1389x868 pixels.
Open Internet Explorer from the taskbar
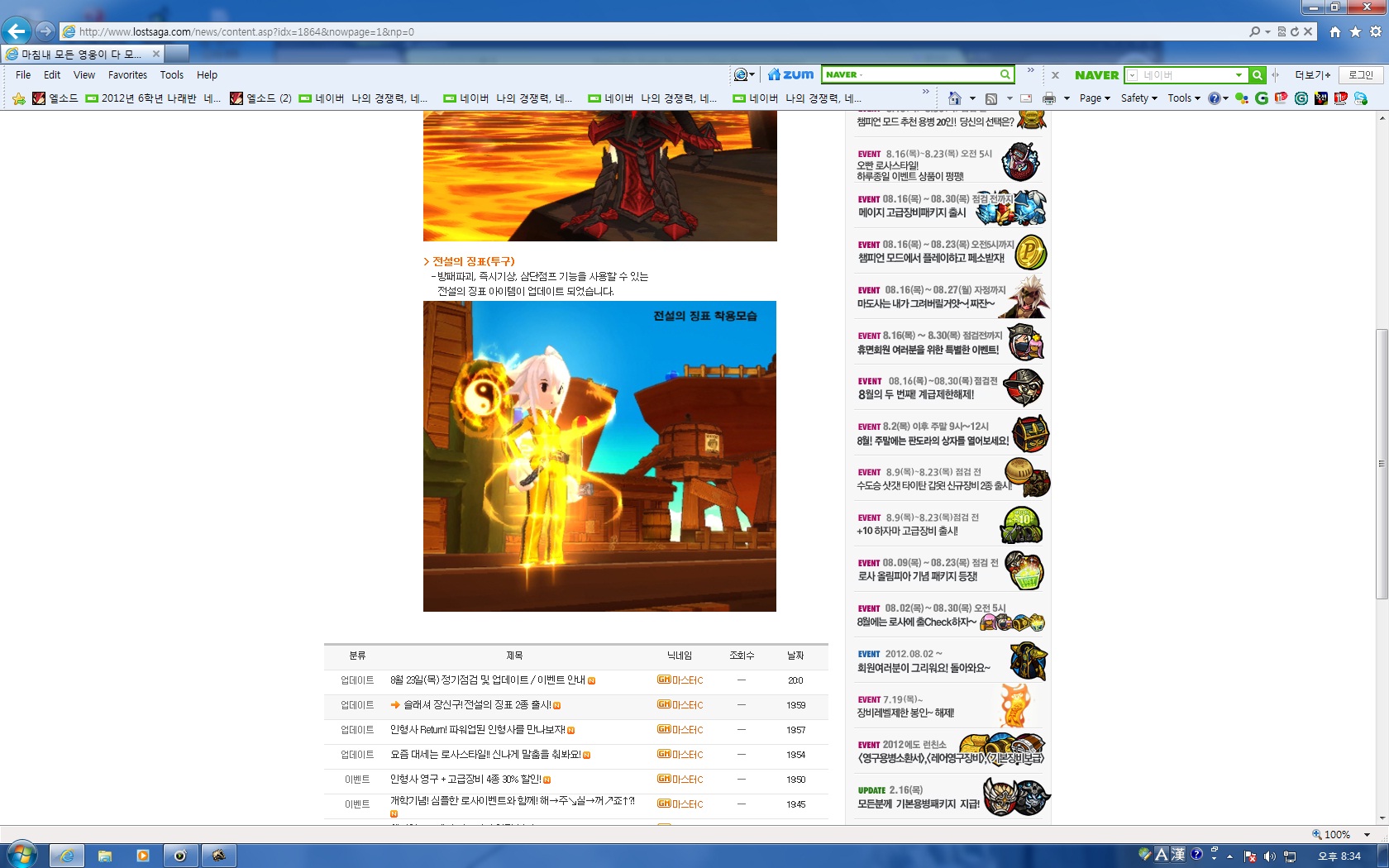coord(66,856)
